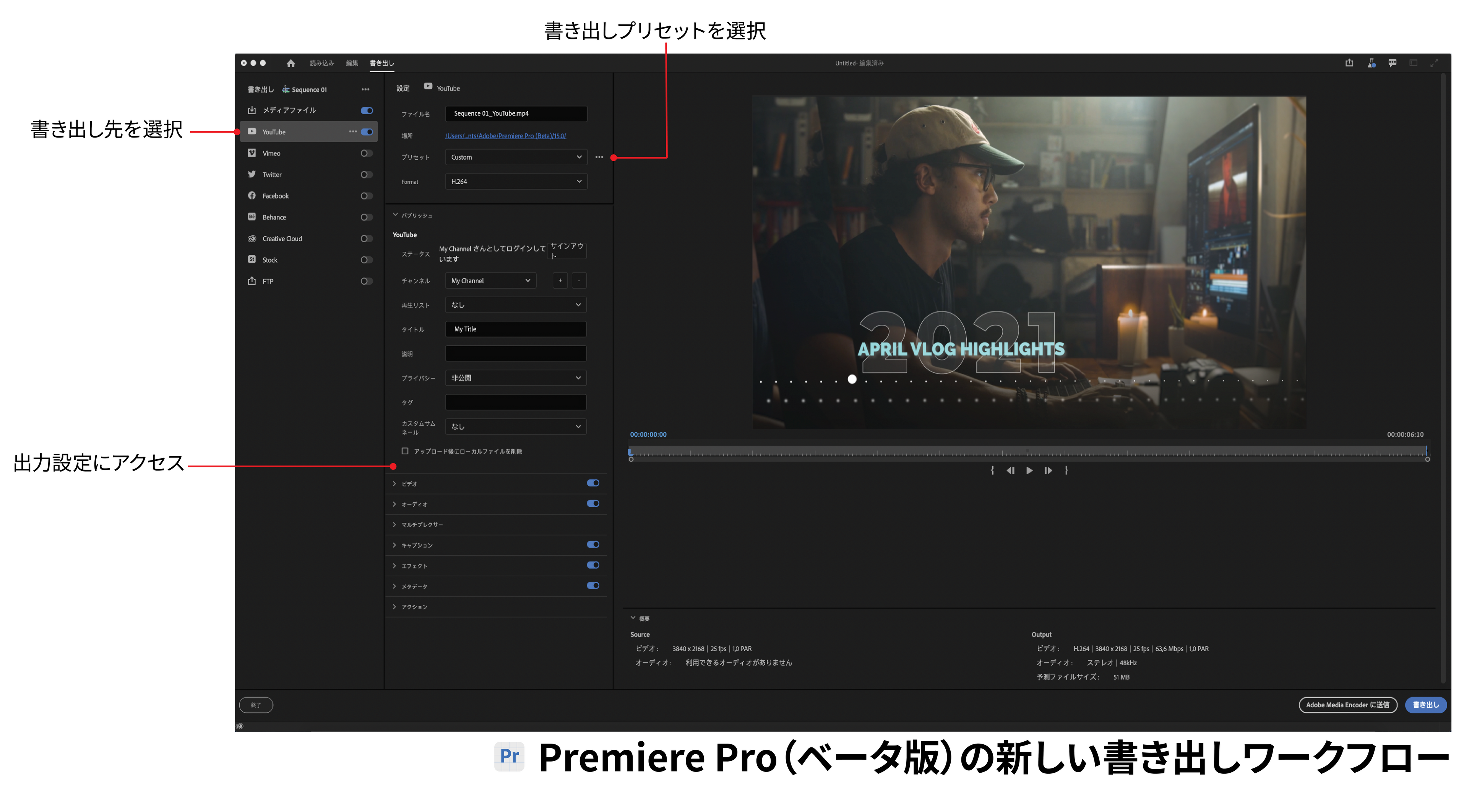Select the Twitter destination icon
The width and height of the screenshot is (1469, 812).
pos(252,175)
